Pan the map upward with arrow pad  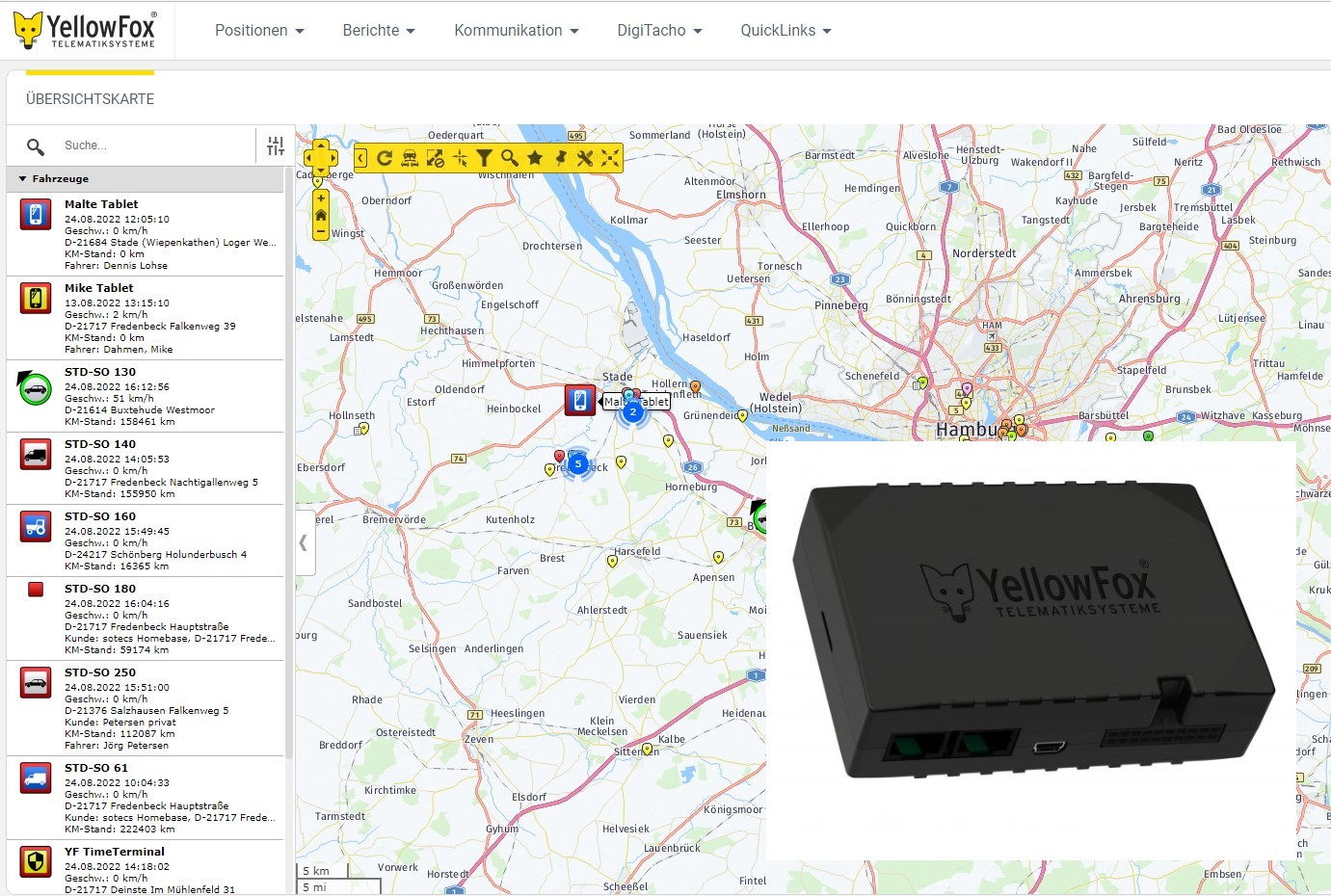(x=321, y=145)
